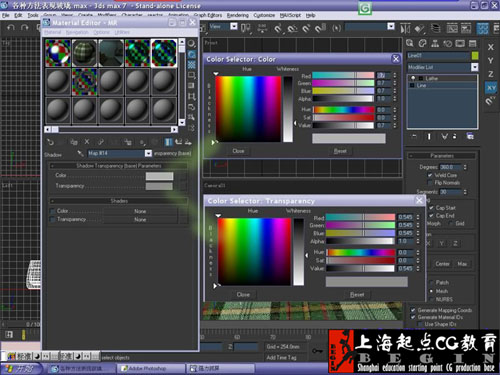Switch to the Create command panel tab icon
500x375 pixels.
tap(410, 43)
